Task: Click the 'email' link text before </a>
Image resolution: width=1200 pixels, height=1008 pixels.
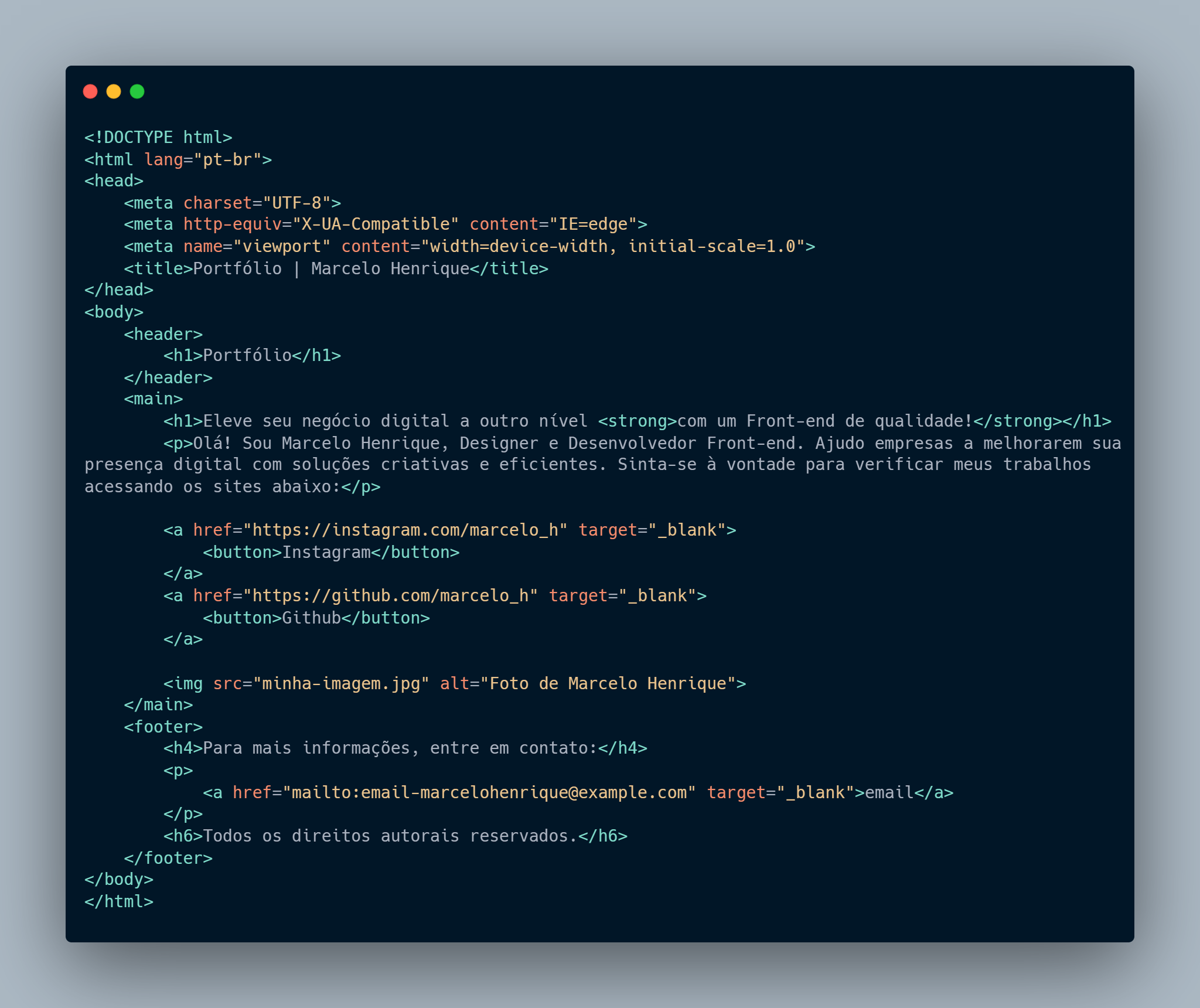Action: [889, 793]
